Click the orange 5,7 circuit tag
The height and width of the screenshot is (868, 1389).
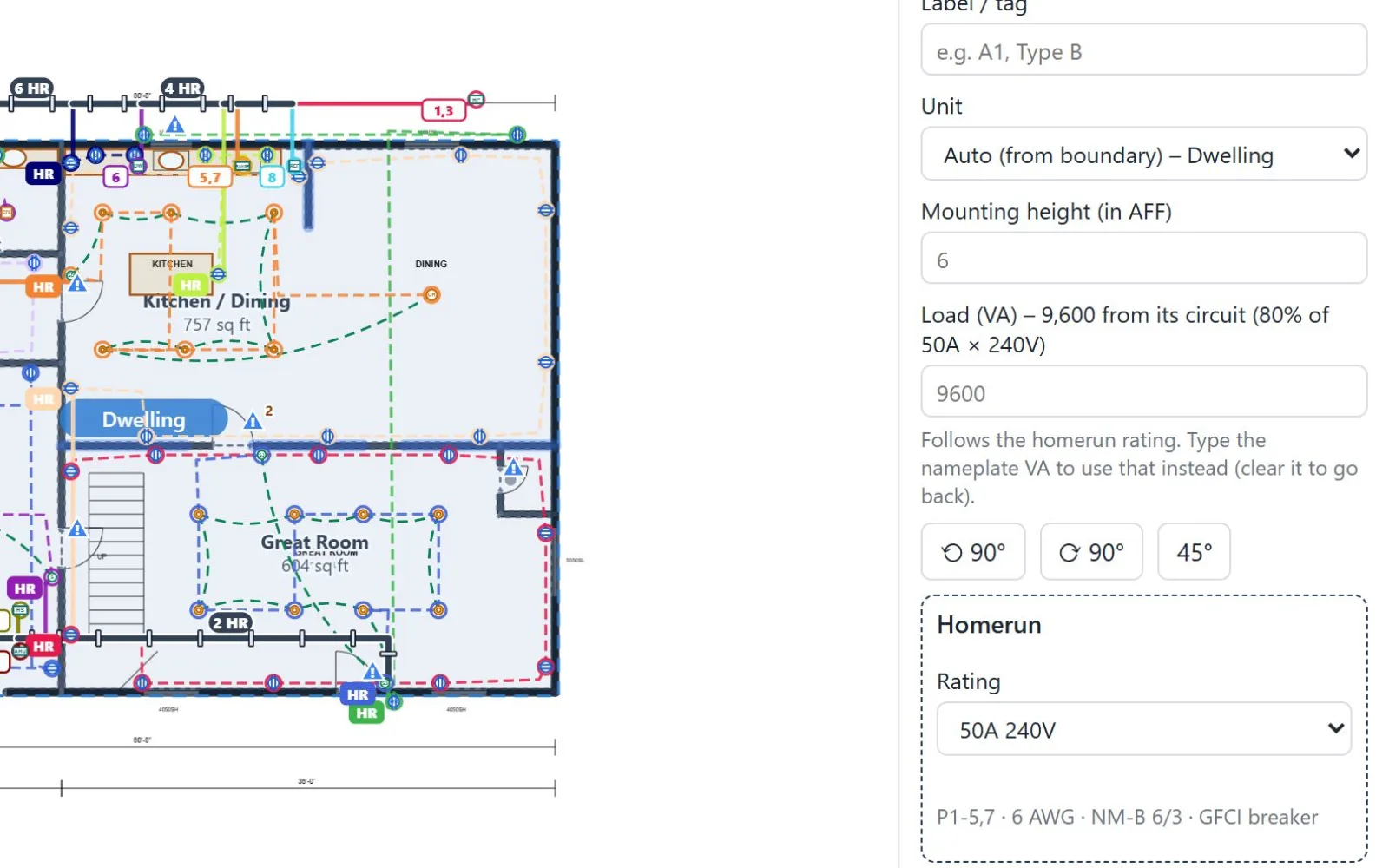point(210,177)
